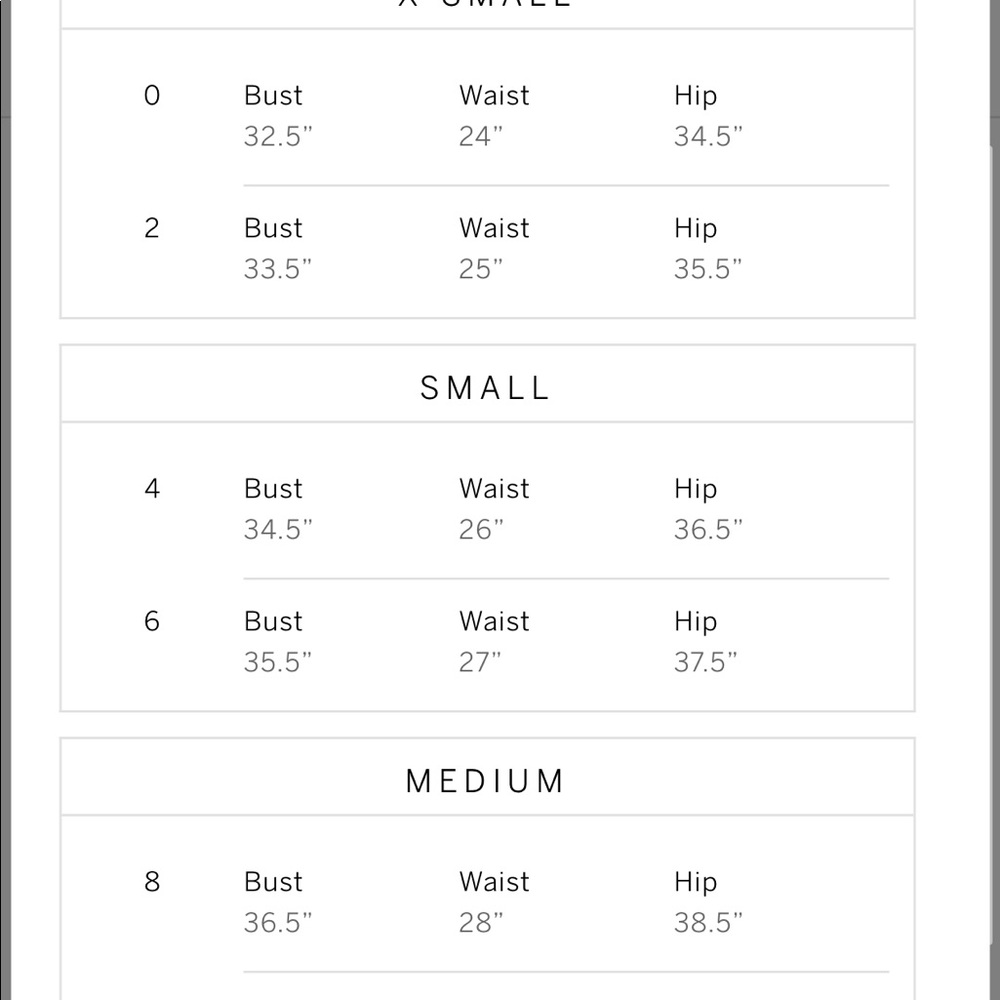
Task: Click the 38.5" hip value
Action: pyautogui.click(x=709, y=923)
